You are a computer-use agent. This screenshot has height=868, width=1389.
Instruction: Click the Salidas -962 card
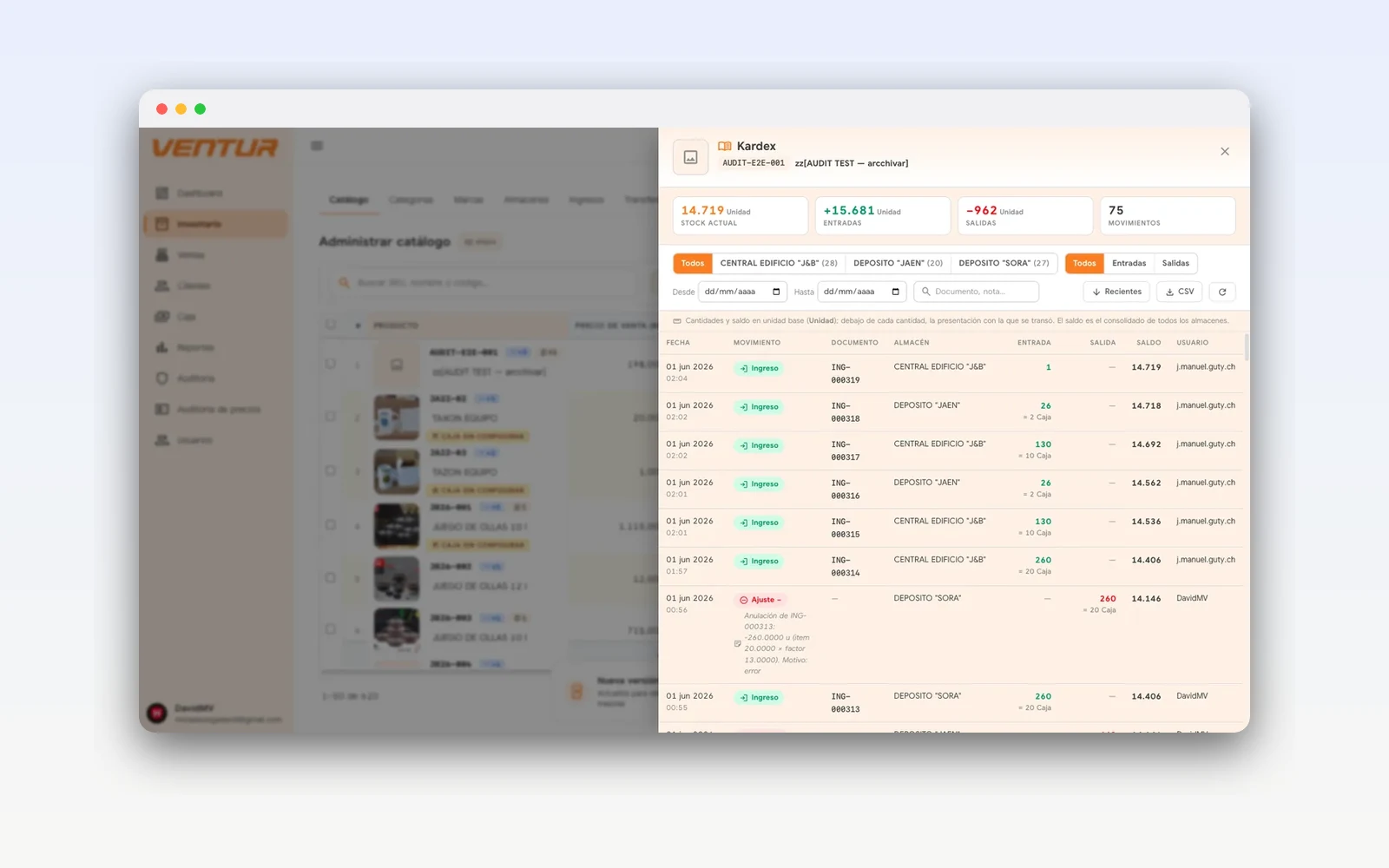pyautogui.click(x=1025, y=215)
